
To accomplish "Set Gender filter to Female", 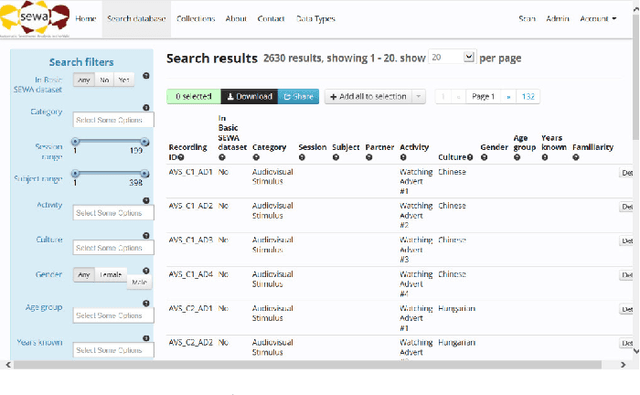I will [111, 275].
